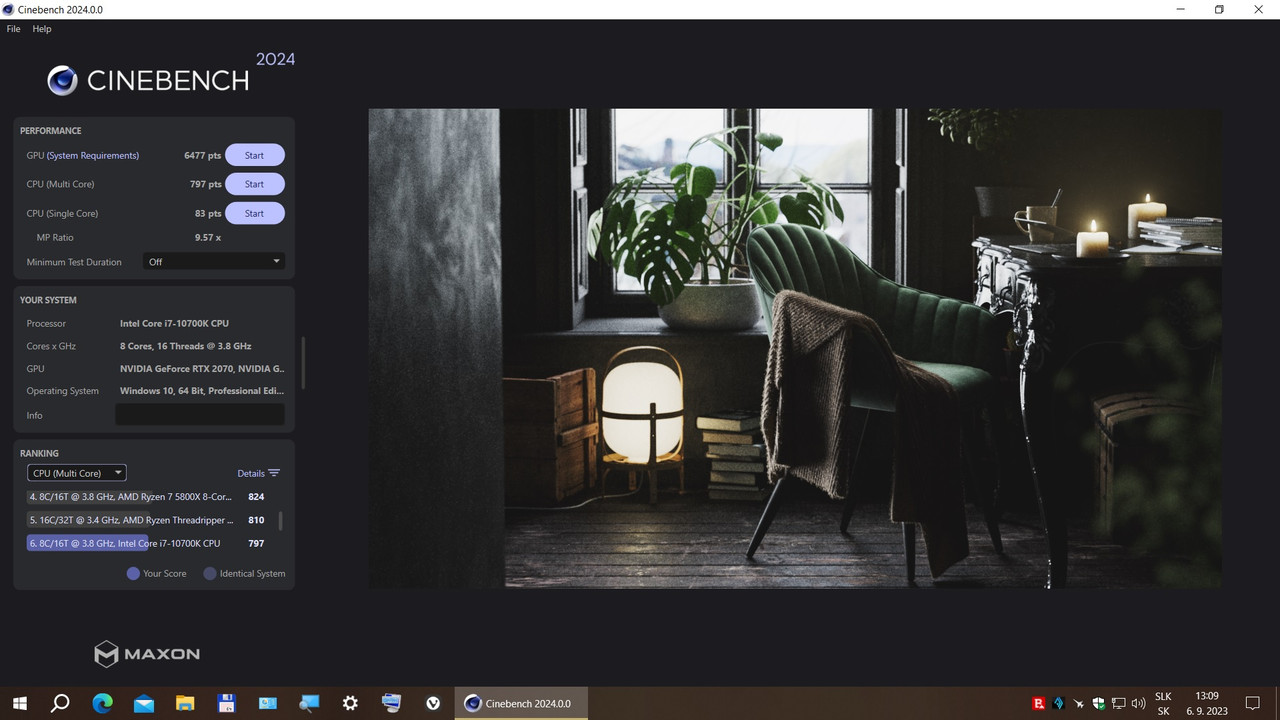Screen dimensions: 1280x720
Task: Click the GPU score 6477 pts
Action: (x=203, y=155)
